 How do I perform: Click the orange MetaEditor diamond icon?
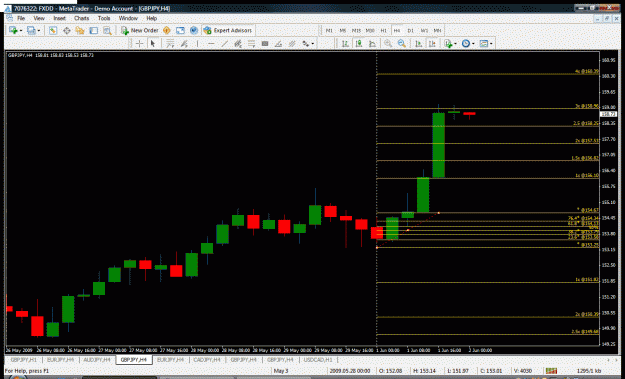pyautogui.click(x=167, y=30)
